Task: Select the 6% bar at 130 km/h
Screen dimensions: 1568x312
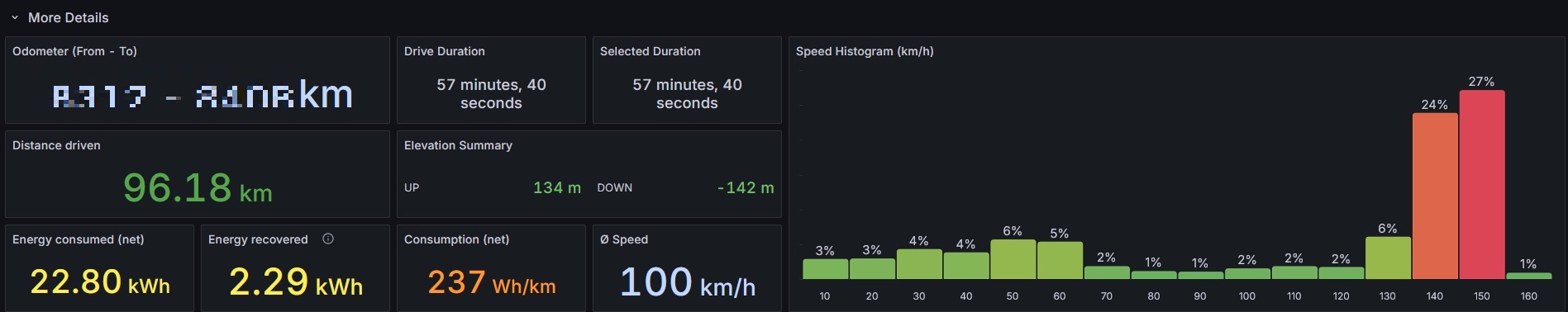Action: [1388, 258]
